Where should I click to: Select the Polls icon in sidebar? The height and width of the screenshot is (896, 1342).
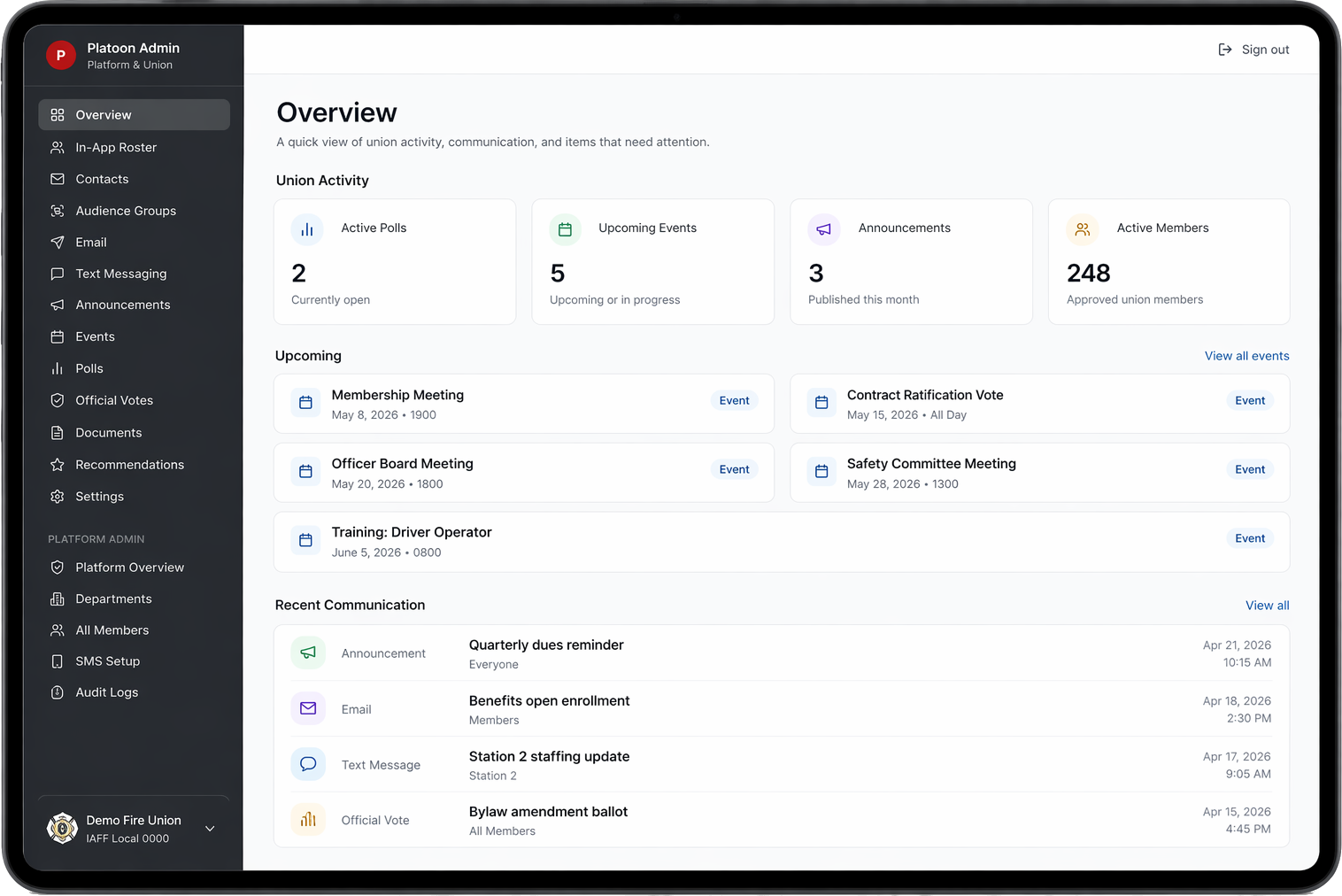[57, 368]
